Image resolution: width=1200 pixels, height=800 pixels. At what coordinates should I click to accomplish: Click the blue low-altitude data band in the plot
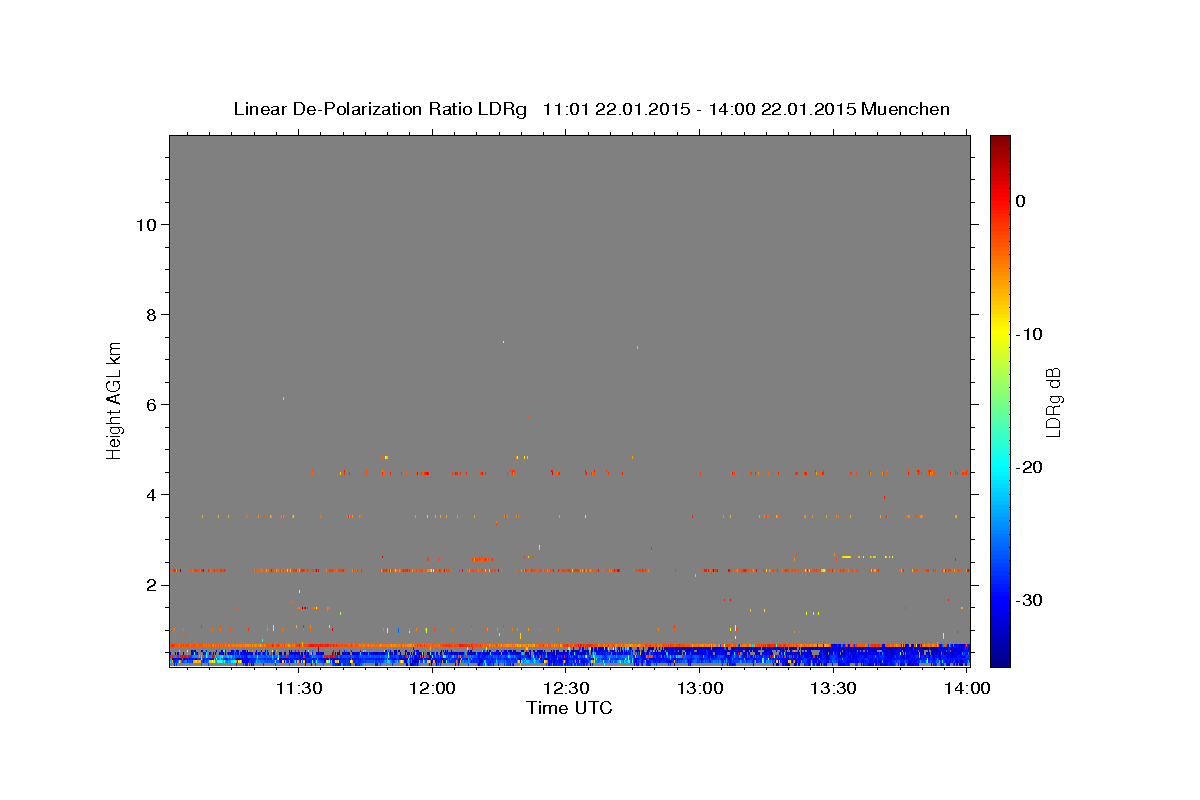[x=569, y=656]
